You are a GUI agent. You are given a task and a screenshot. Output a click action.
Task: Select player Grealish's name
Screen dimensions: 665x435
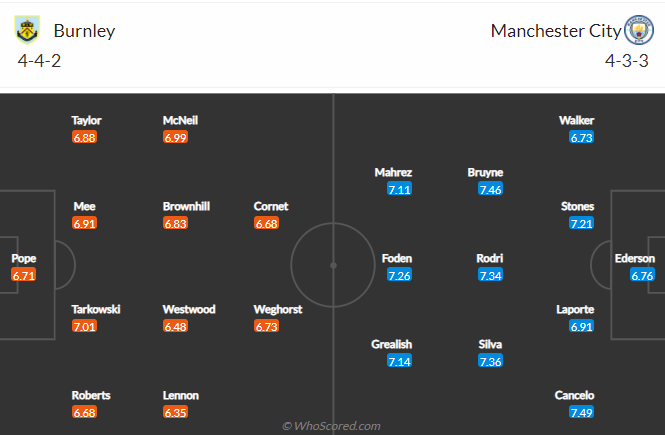(391, 344)
